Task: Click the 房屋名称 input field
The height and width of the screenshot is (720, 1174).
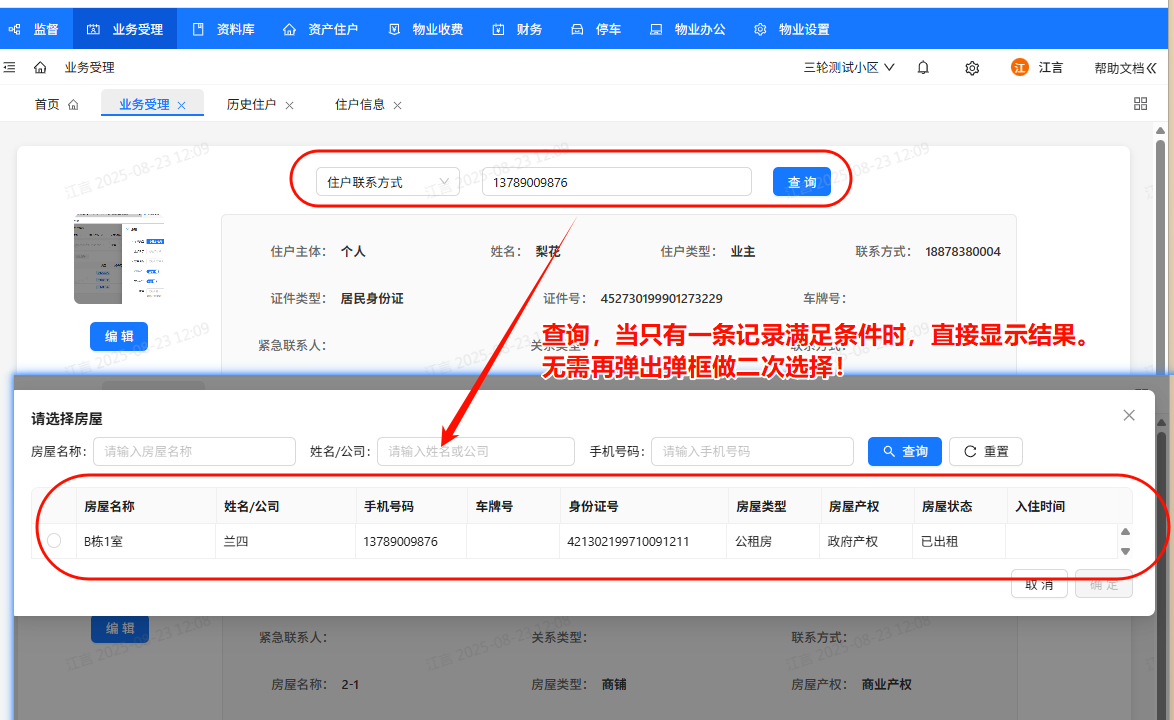Action: tap(194, 452)
